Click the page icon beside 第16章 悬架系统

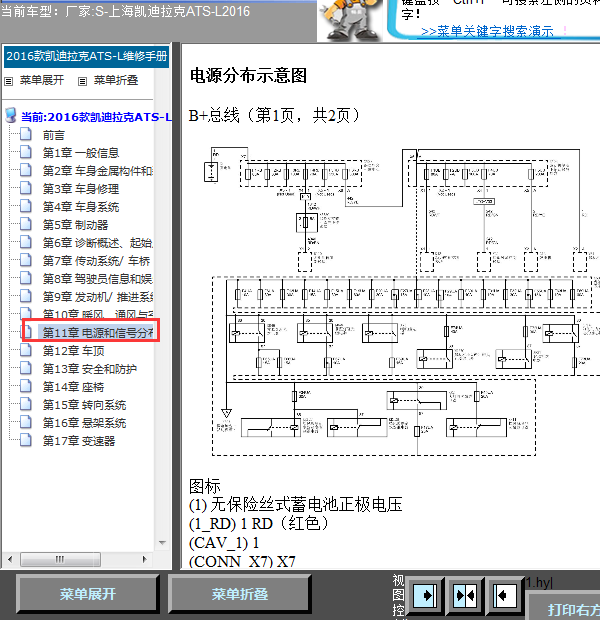(26, 422)
